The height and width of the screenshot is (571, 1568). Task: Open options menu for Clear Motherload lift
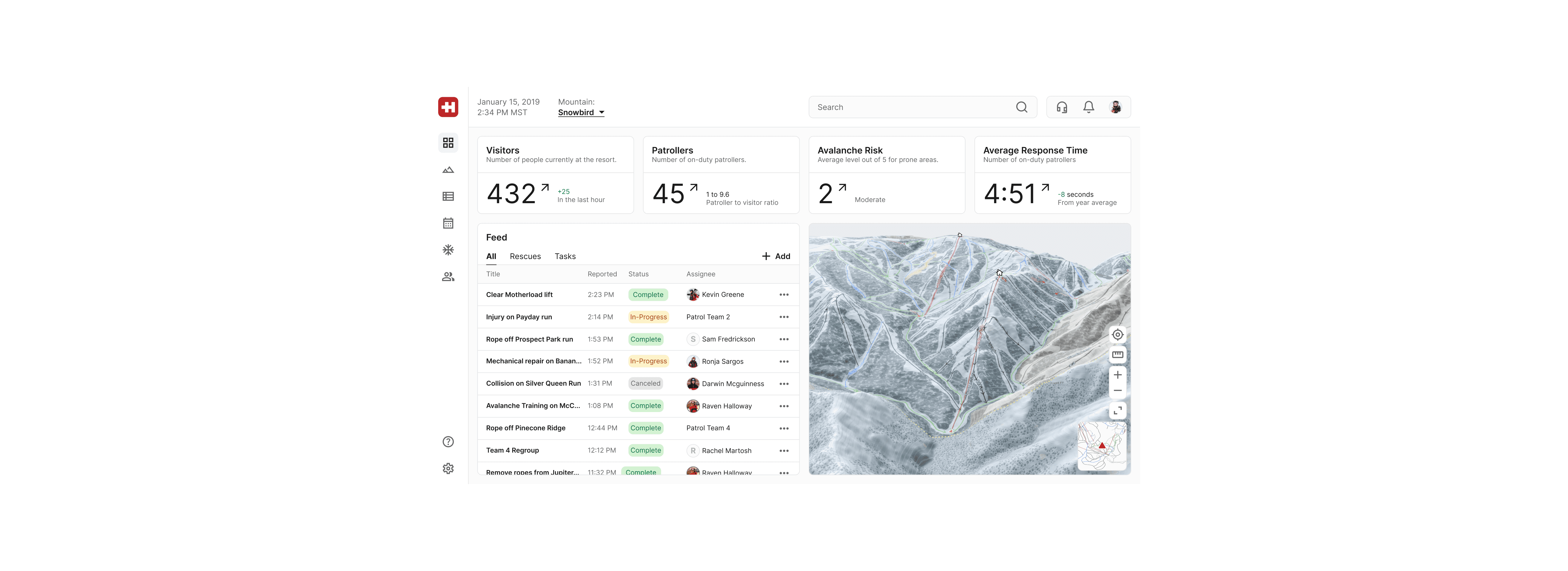783,295
